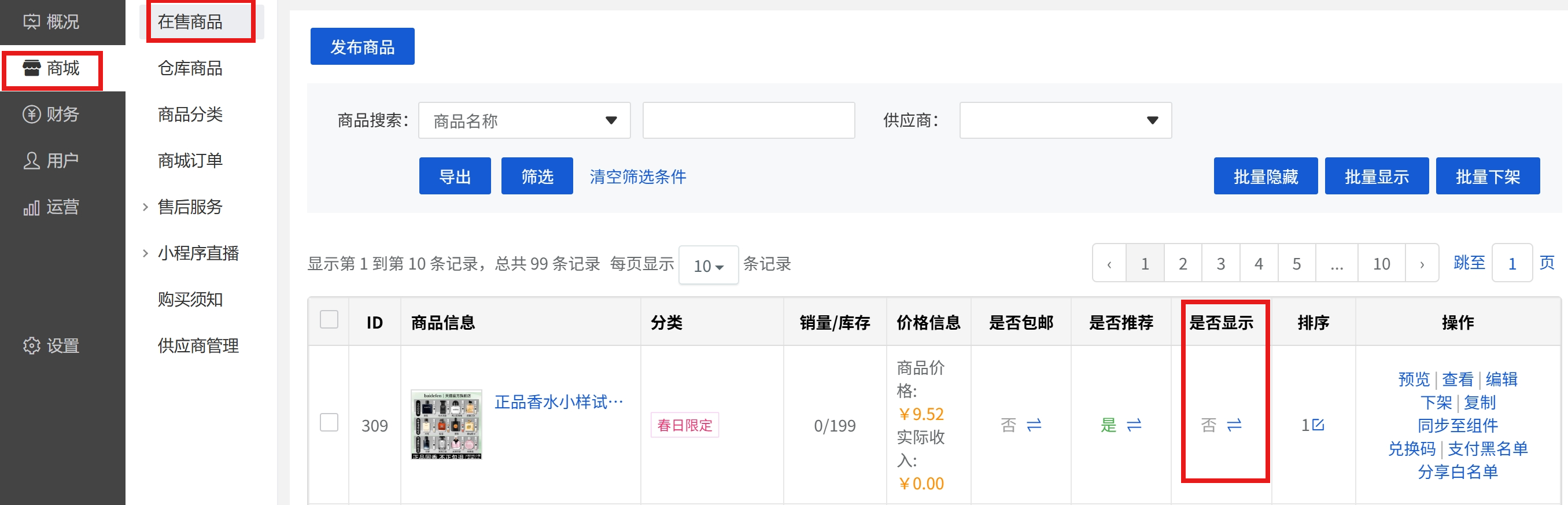
Task: Click the product 309 thumbnail image
Action: coord(446,424)
